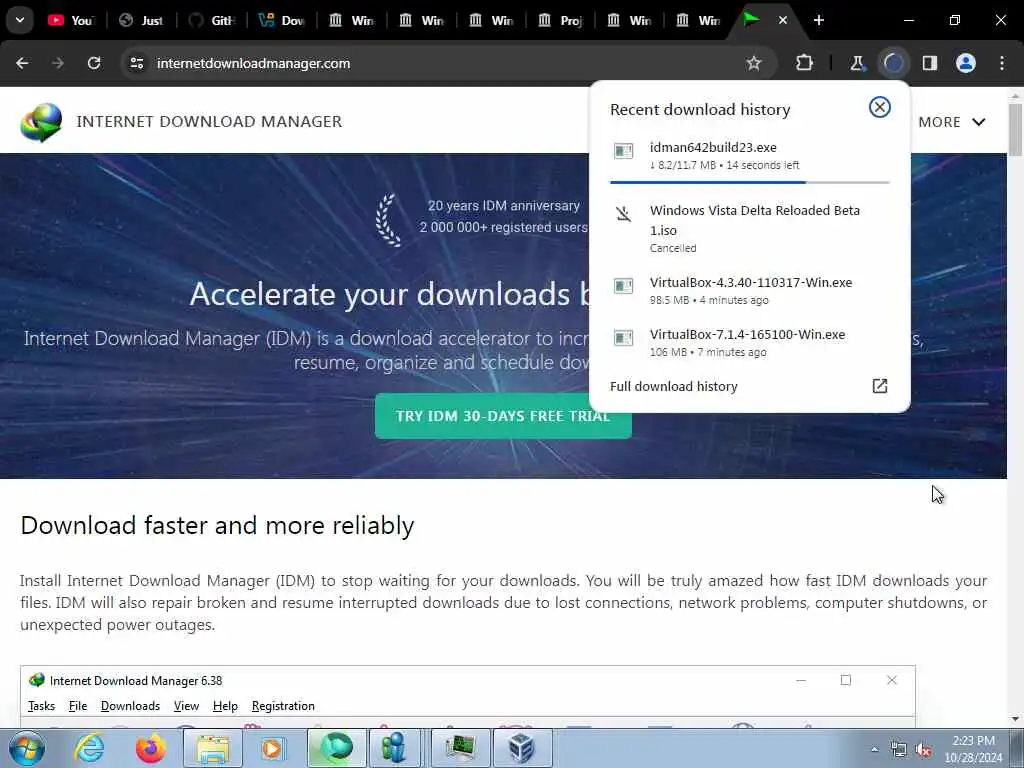Image resolution: width=1024 pixels, height=768 pixels.
Task: Click Help menu in IDM screenshot
Action: coord(225,706)
